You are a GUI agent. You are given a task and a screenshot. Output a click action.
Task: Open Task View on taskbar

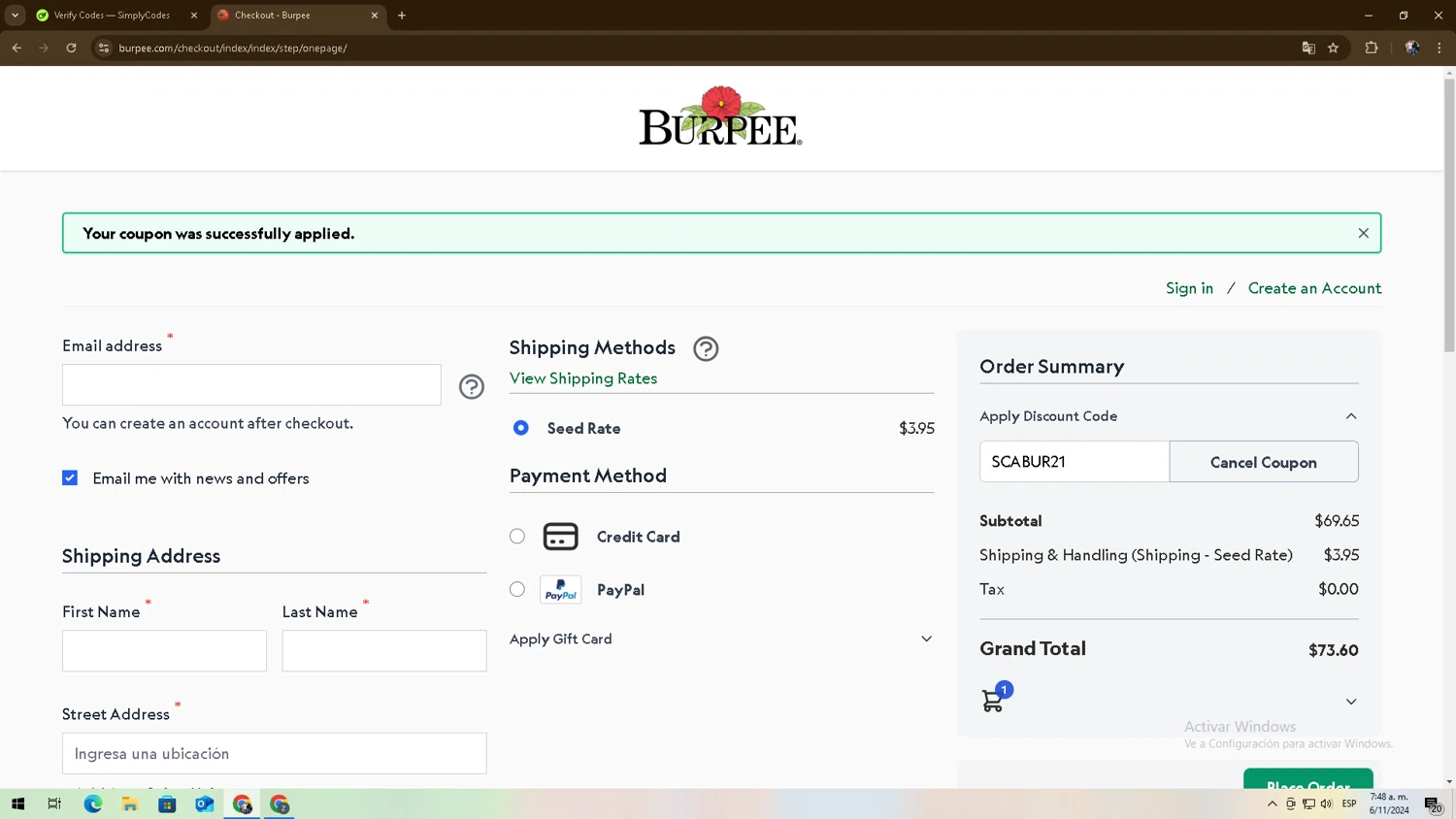click(x=54, y=803)
